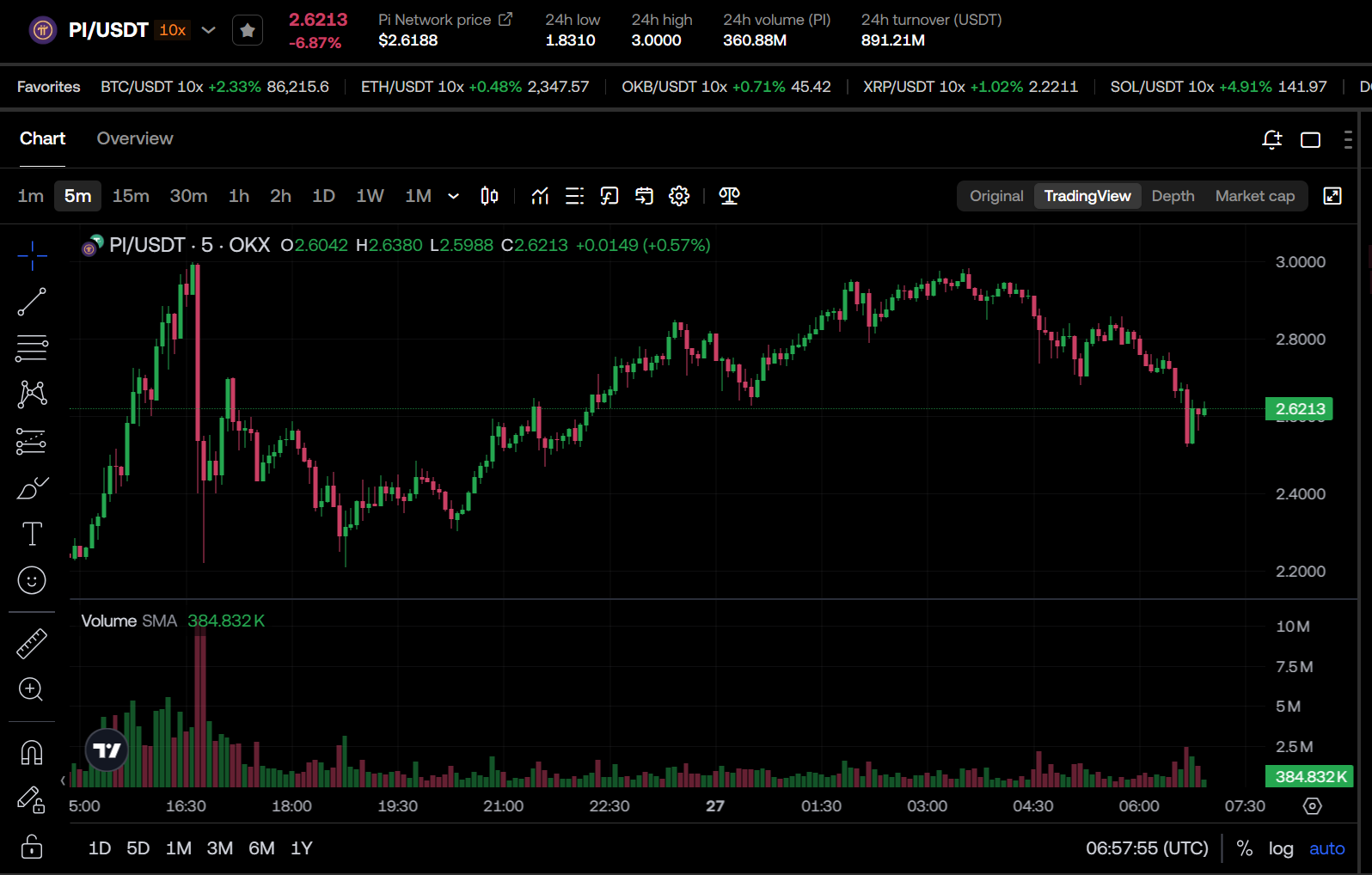Set timeframe to 1h
The image size is (1372, 875).
coord(239,196)
